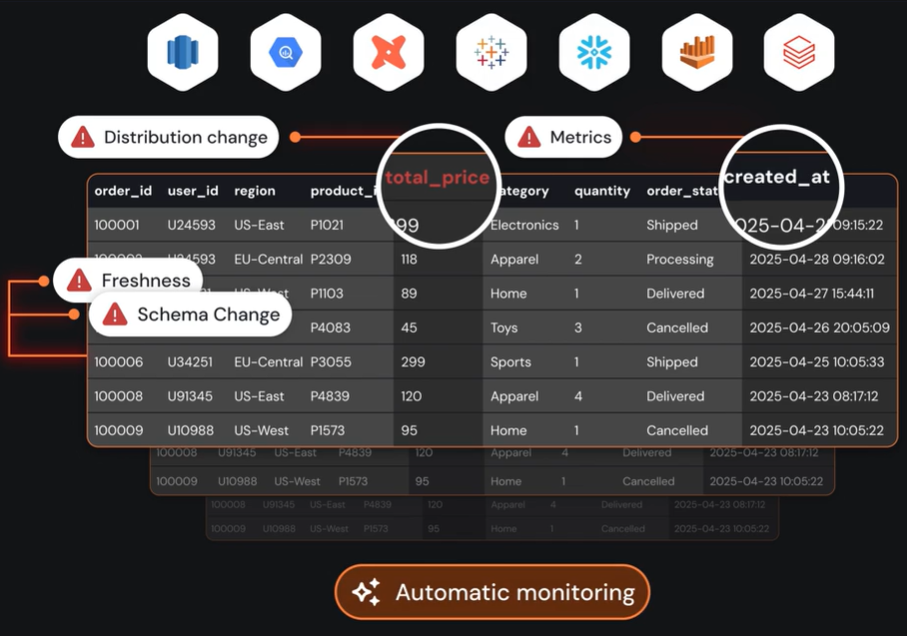The image size is (907, 636).
Task: Click US-West region in front table P1573 row
Action: coord(261,430)
